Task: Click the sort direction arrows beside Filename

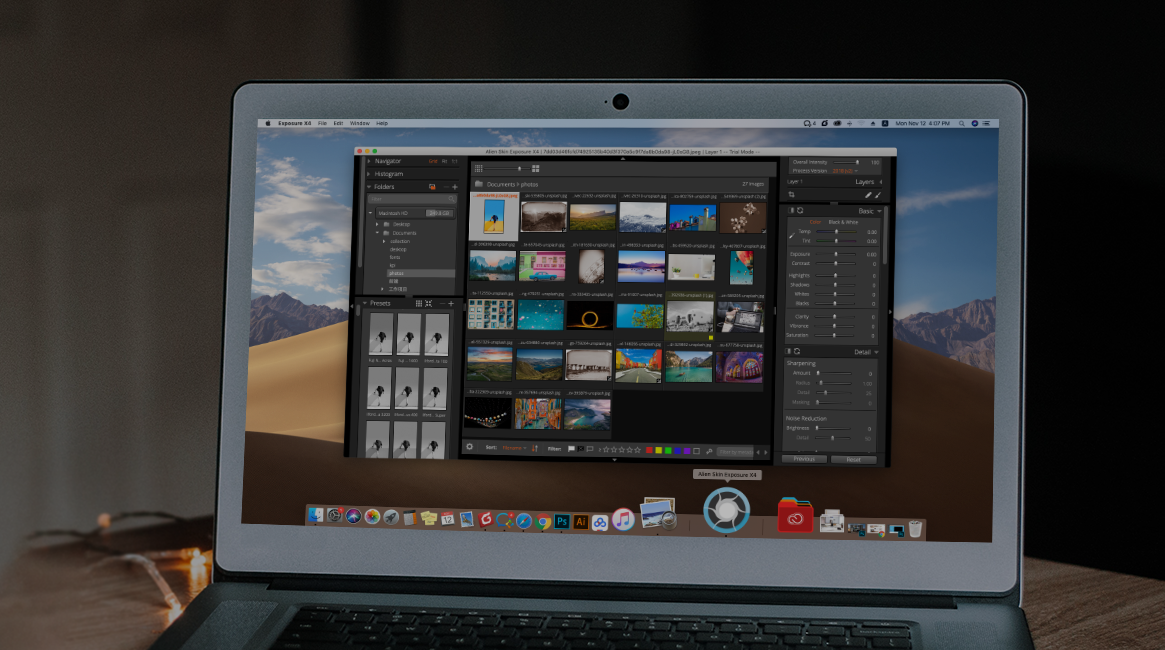Action: pyautogui.click(x=534, y=448)
